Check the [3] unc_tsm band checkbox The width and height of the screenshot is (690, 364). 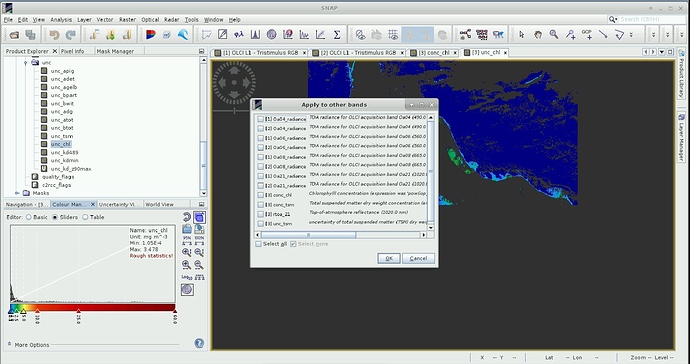[x=261, y=224]
